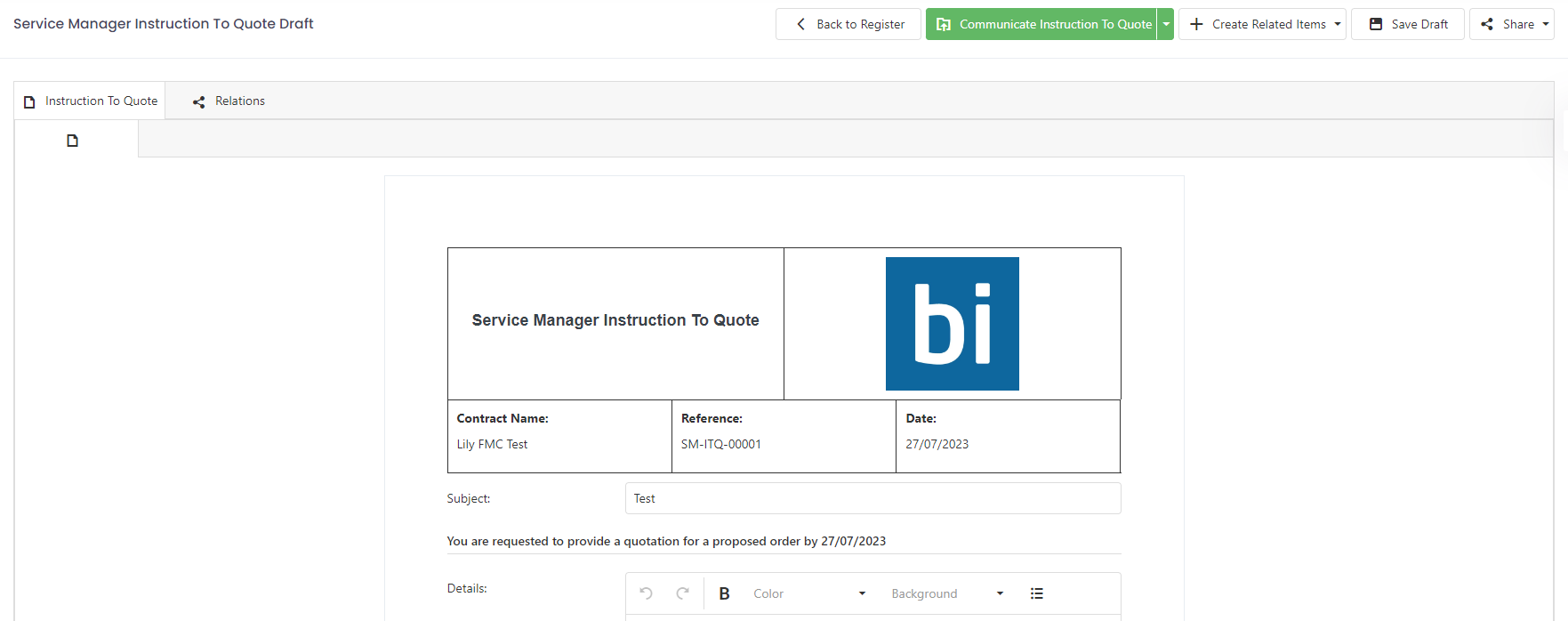Click the quotation request sentence text
The width and height of the screenshot is (1568, 621).
coord(666,541)
